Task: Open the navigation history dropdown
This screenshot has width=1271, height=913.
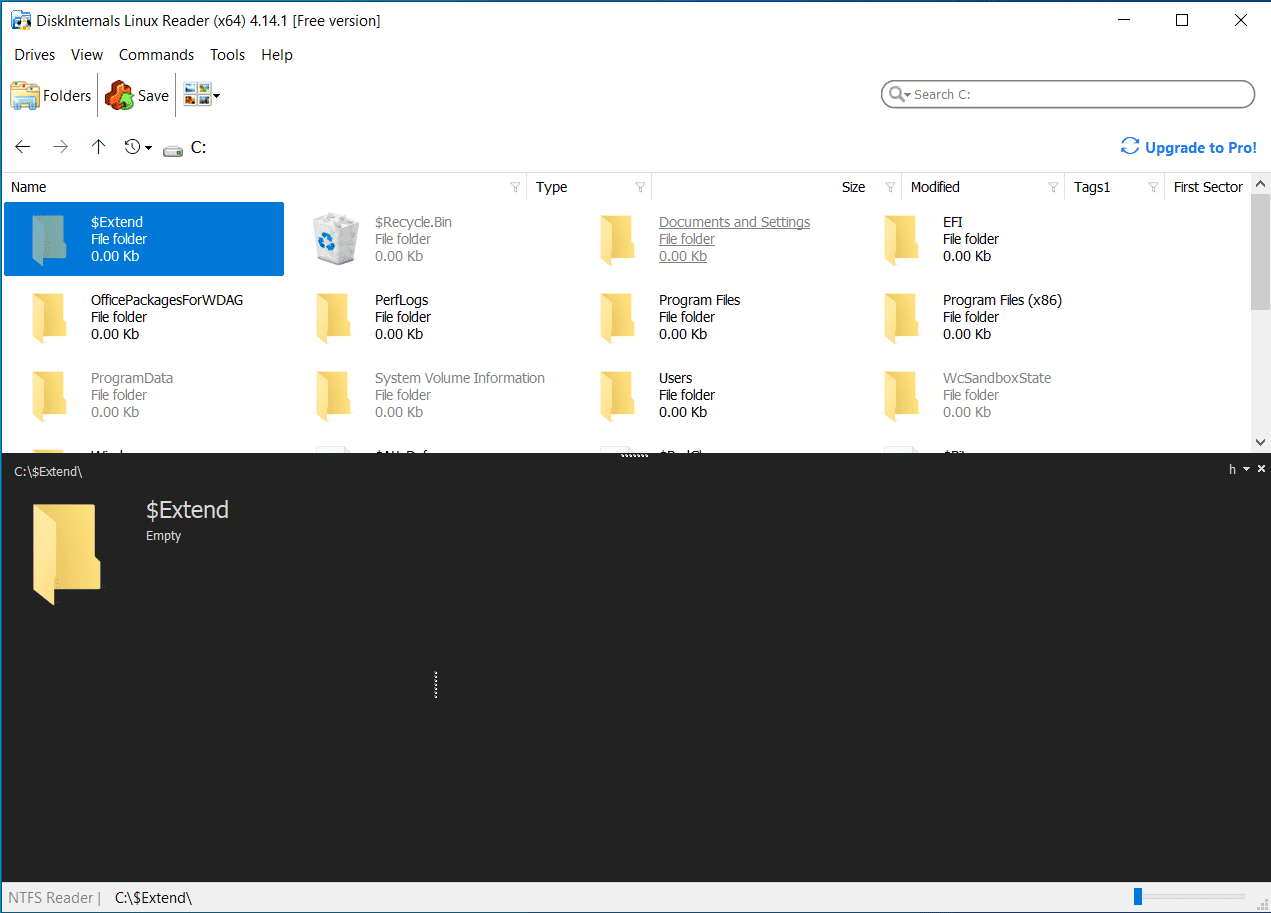Action: (138, 147)
